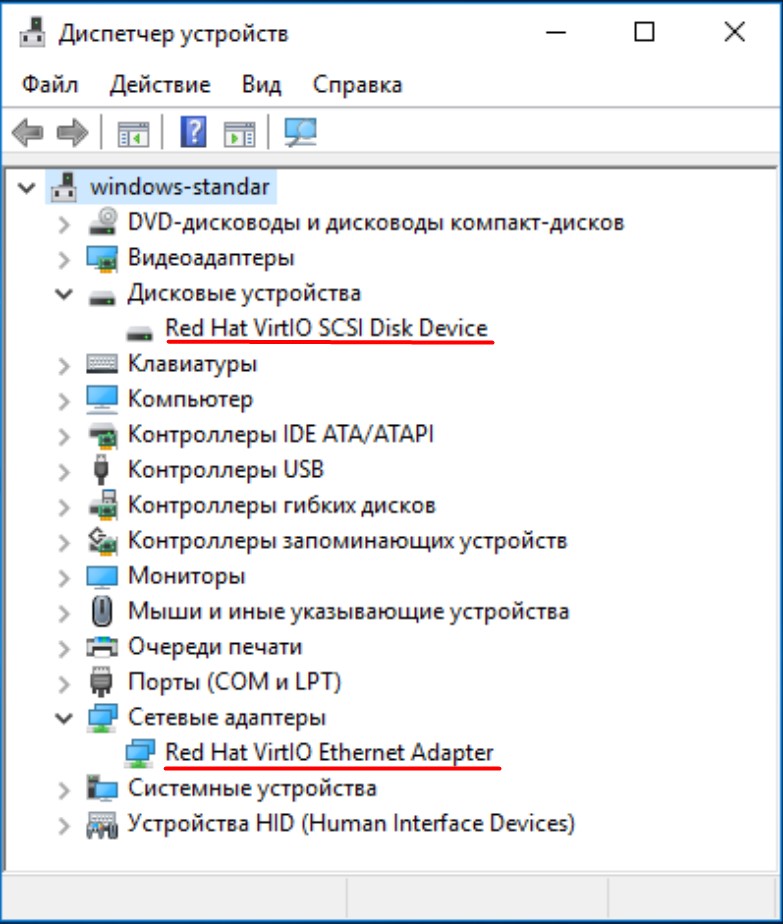Image resolution: width=783 pixels, height=924 pixels.
Task: Open the Справка menu
Action: tap(357, 84)
